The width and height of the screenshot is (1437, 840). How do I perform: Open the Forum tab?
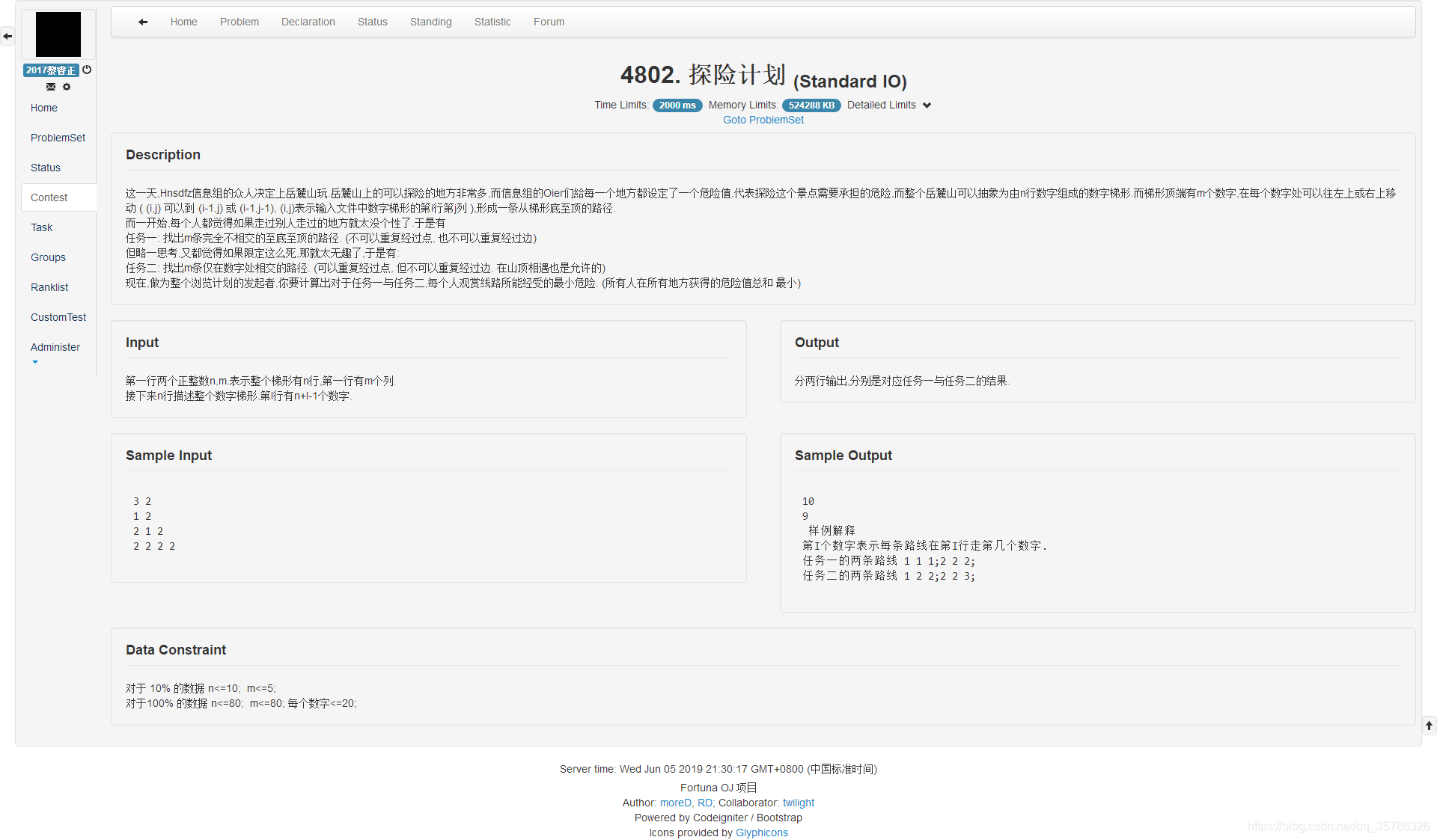click(x=549, y=22)
